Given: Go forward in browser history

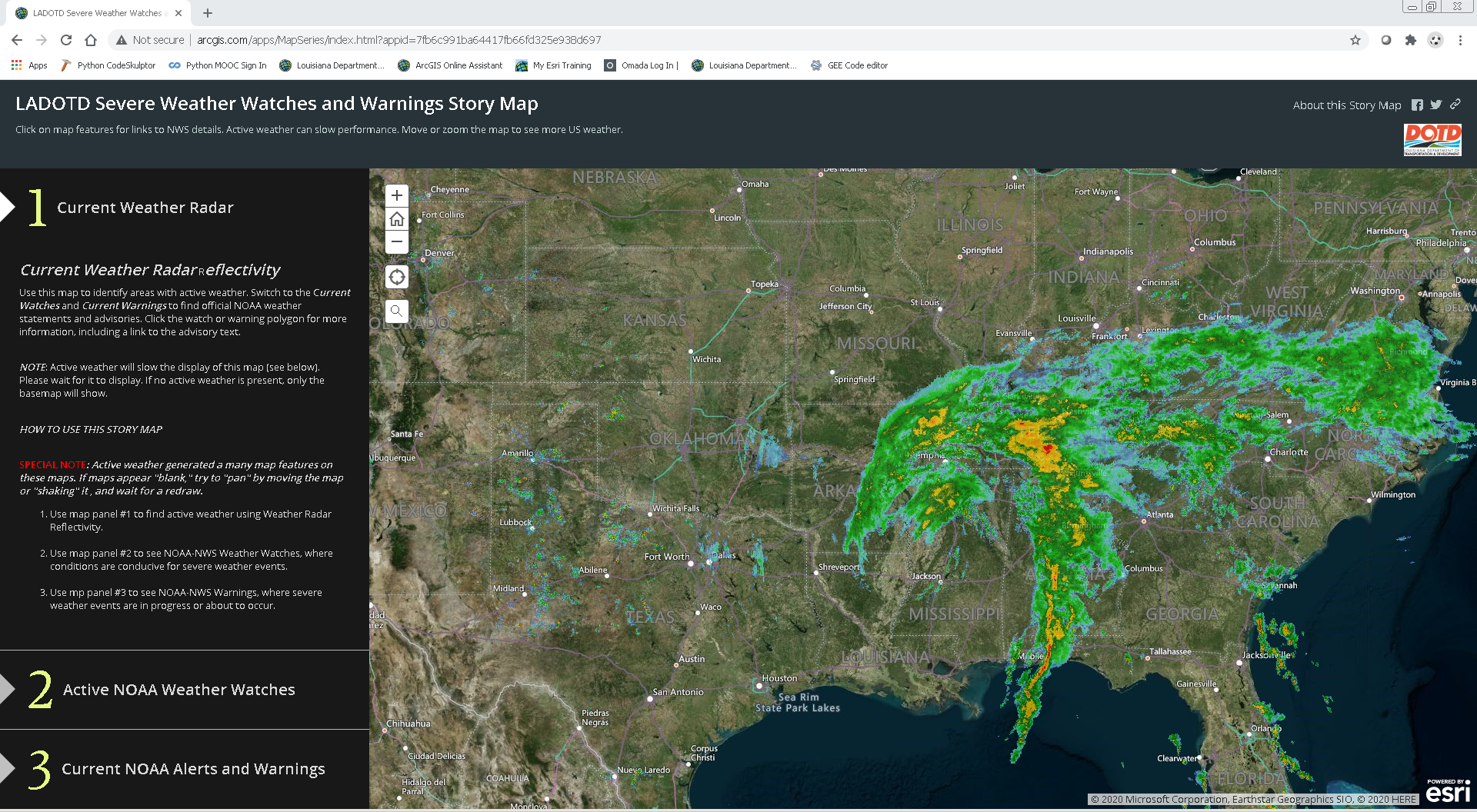Looking at the screenshot, I should click(42, 40).
